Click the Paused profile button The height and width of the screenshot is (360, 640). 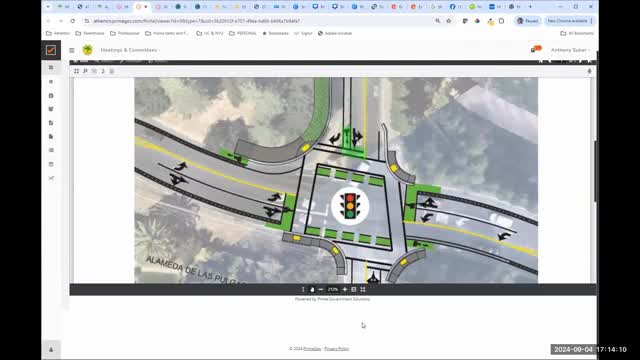point(527,21)
